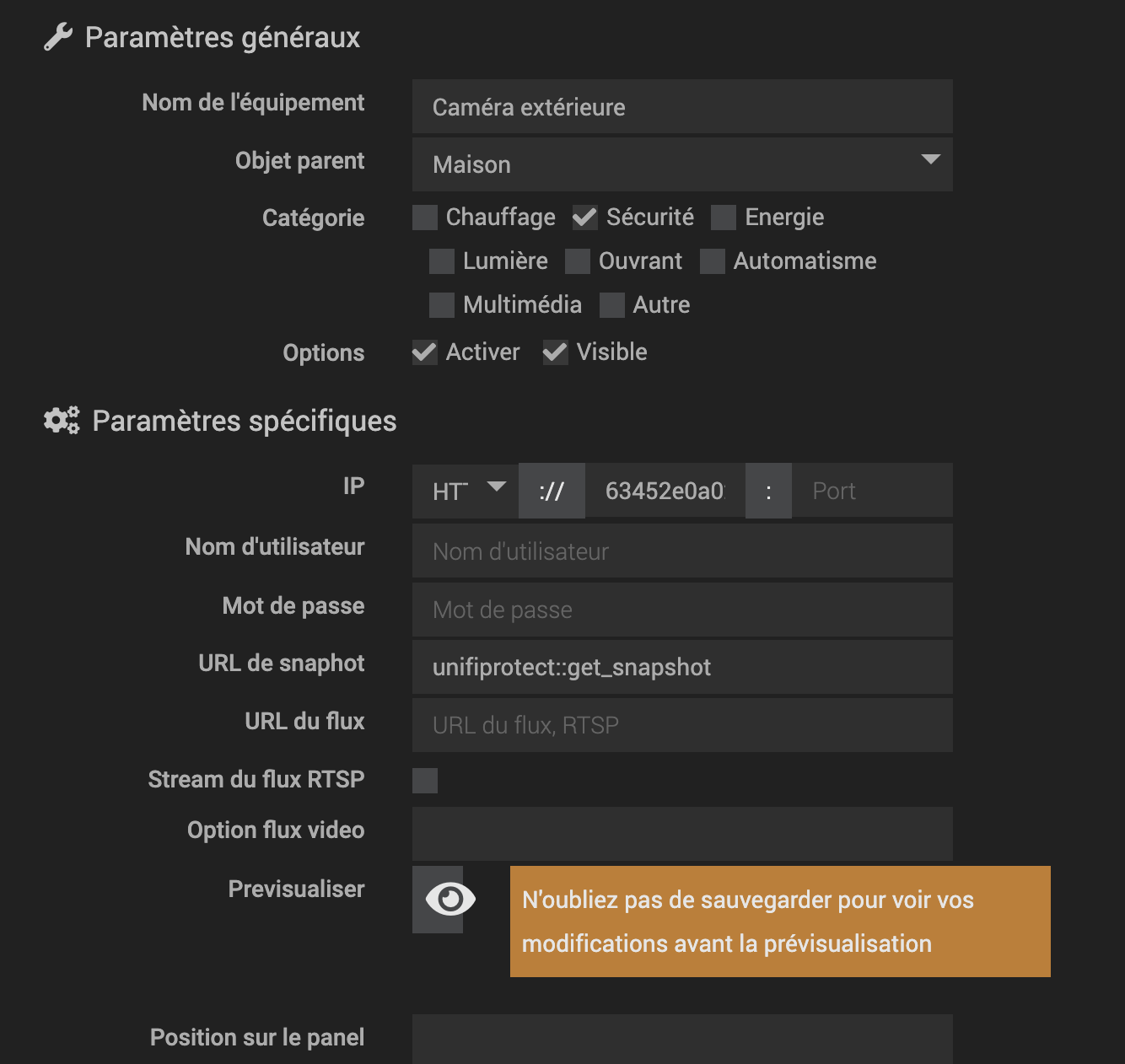
Task: Toggle the Activer option checkbox
Action: pyautogui.click(x=425, y=352)
